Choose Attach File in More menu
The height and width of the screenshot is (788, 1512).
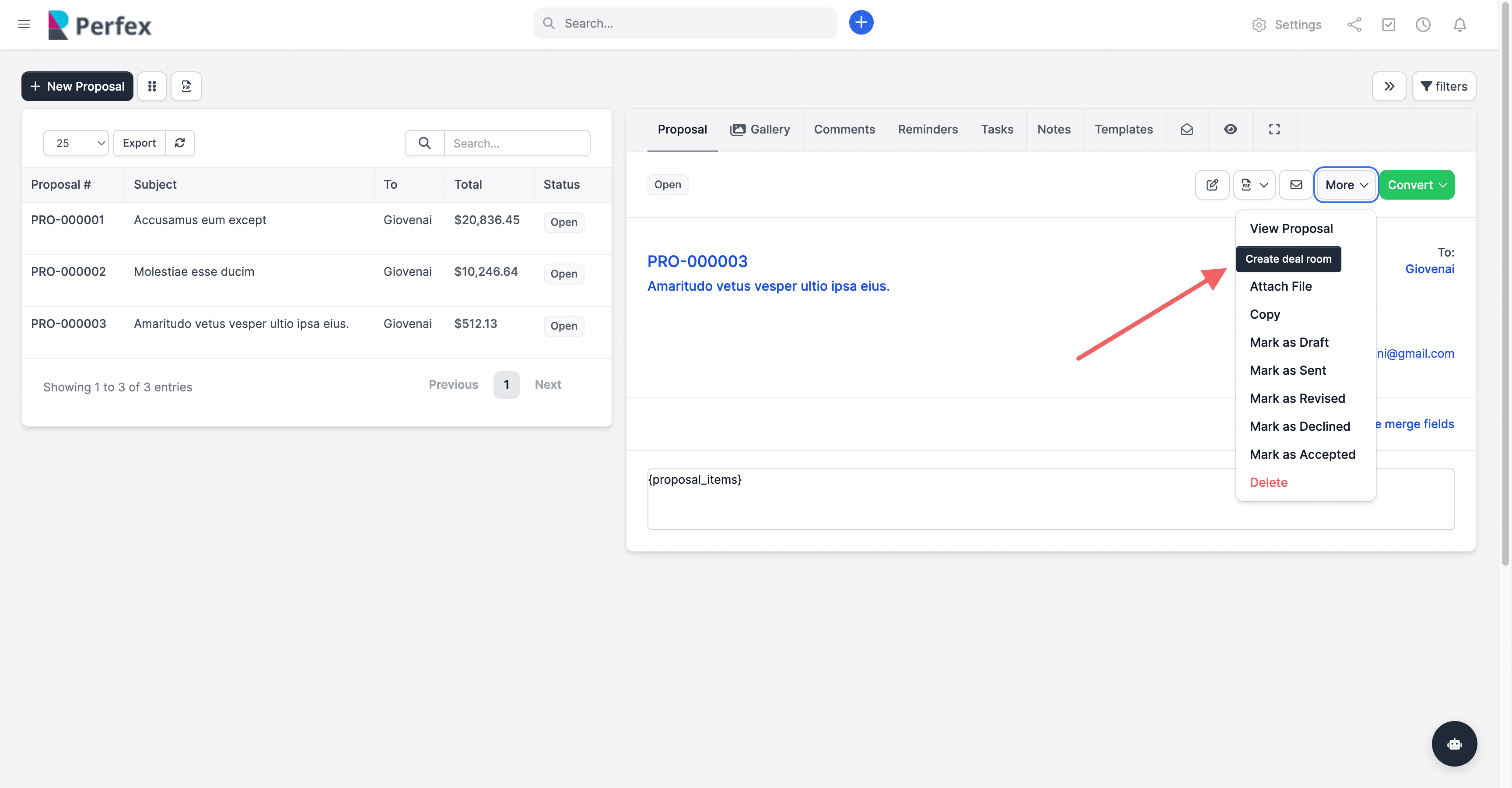(x=1281, y=287)
